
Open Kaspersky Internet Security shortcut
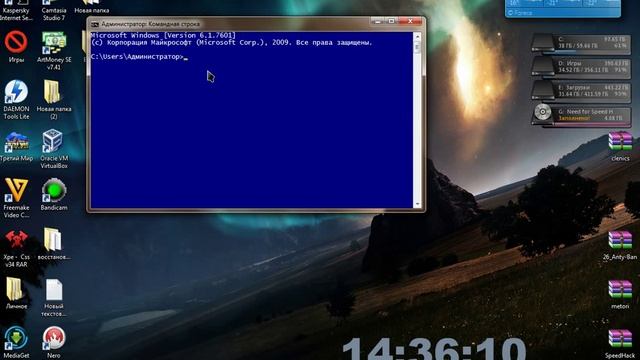click(x=16, y=10)
